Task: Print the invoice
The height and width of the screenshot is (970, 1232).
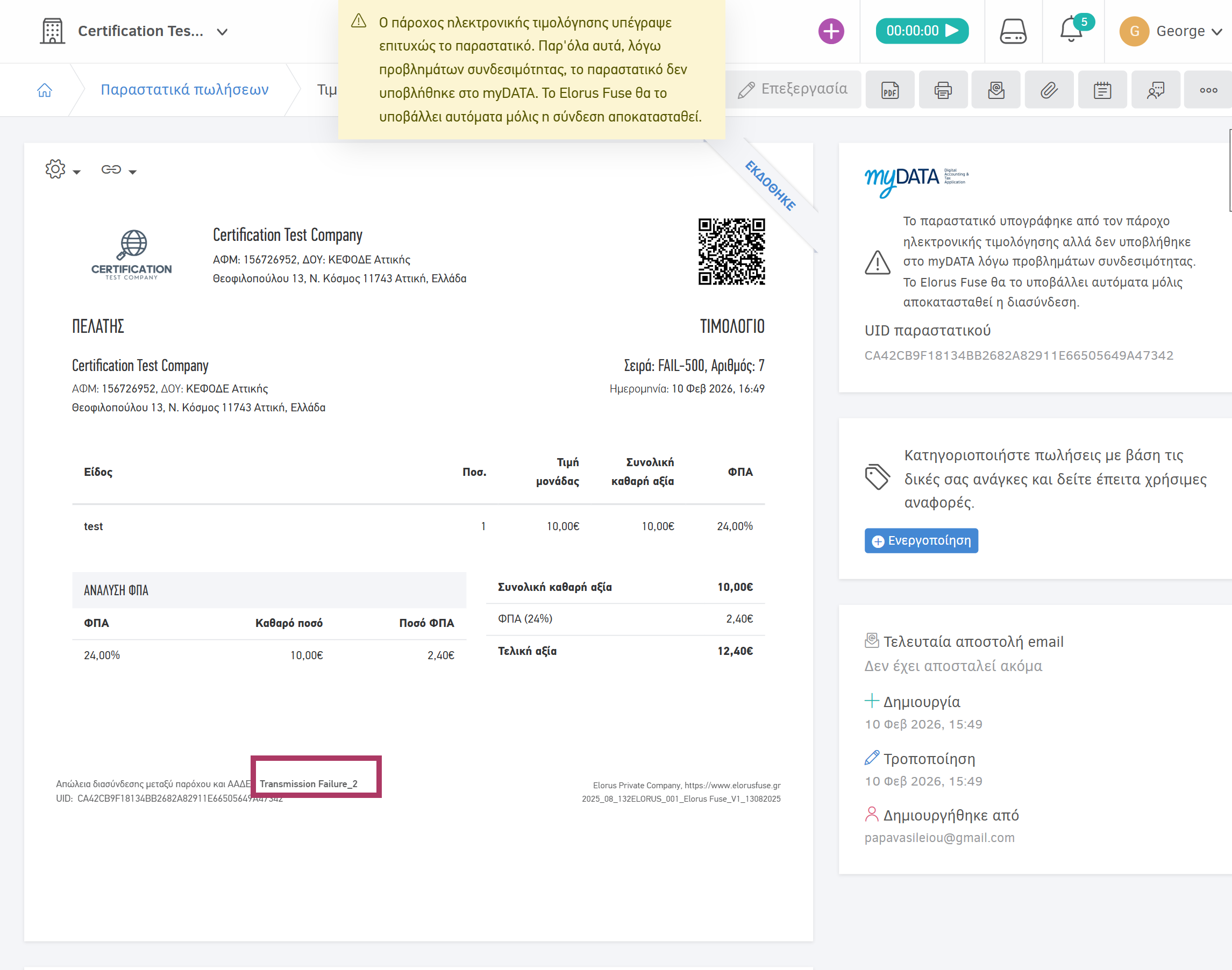Action: tap(943, 90)
